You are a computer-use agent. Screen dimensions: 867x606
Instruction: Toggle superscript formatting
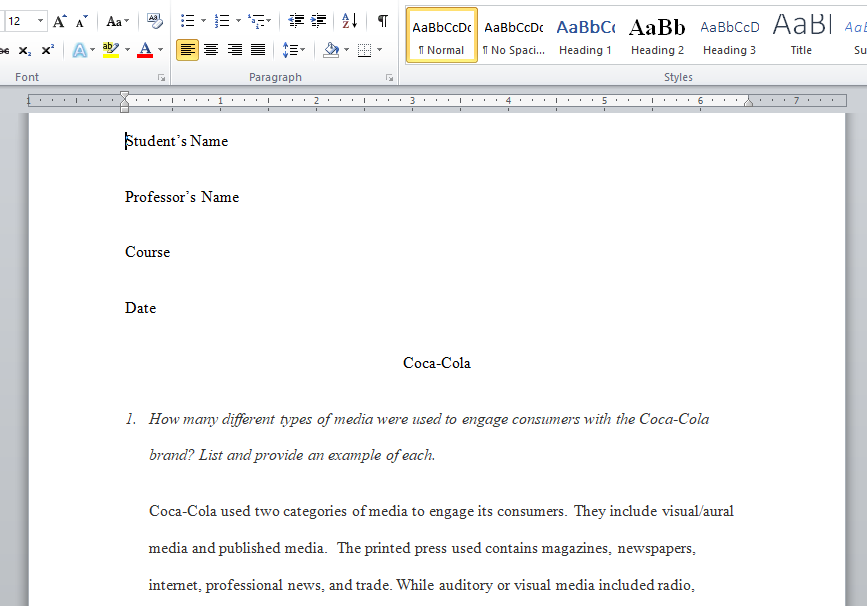click(48, 50)
